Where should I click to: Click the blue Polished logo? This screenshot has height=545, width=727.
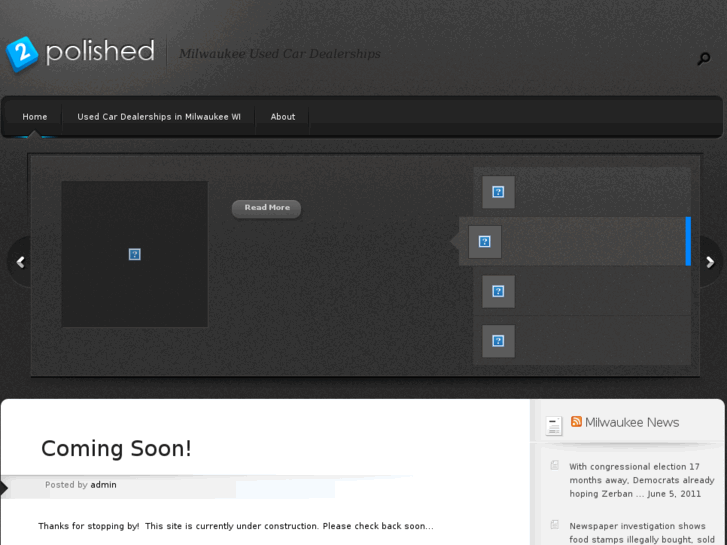pyautogui.click(x=80, y=53)
